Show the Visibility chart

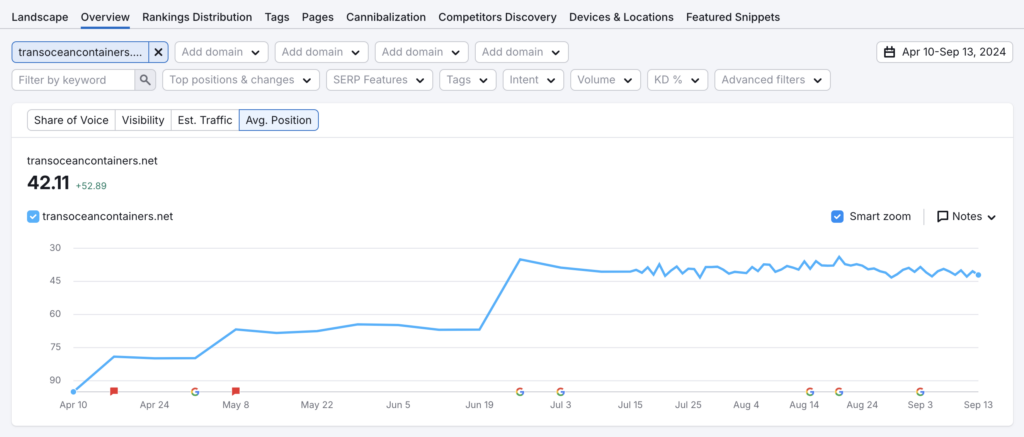tap(143, 120)
